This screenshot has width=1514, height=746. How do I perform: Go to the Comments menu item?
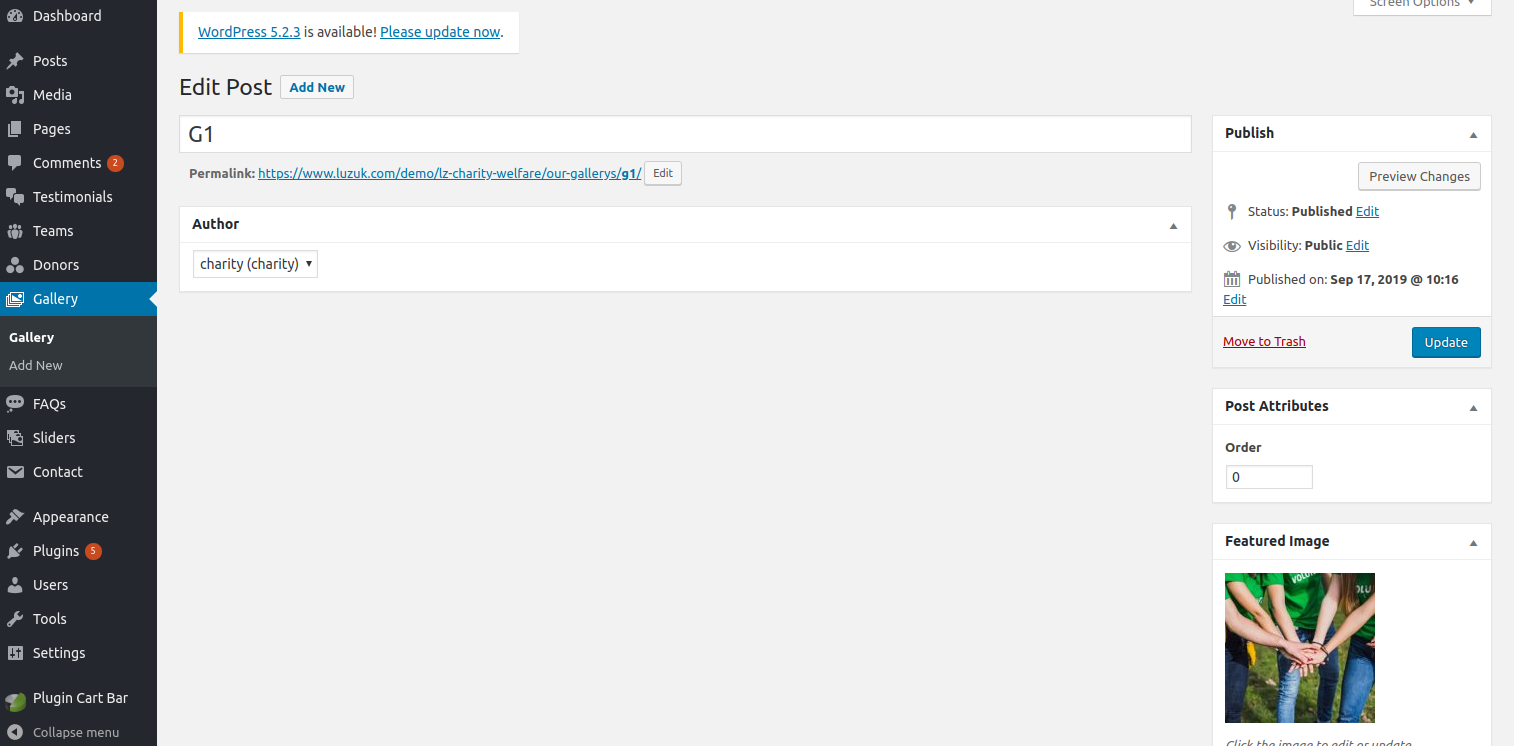coord(78,163)
